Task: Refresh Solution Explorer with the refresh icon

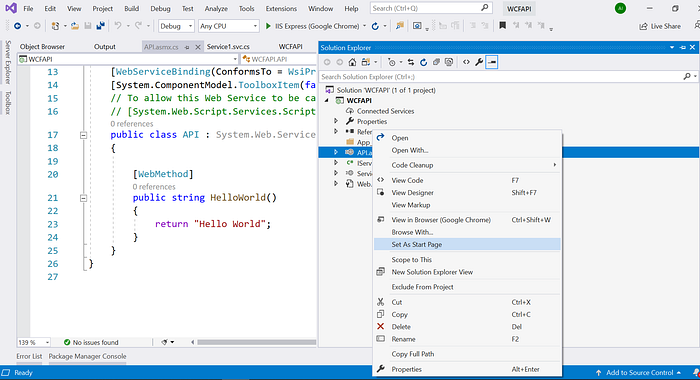Action: 423,62
